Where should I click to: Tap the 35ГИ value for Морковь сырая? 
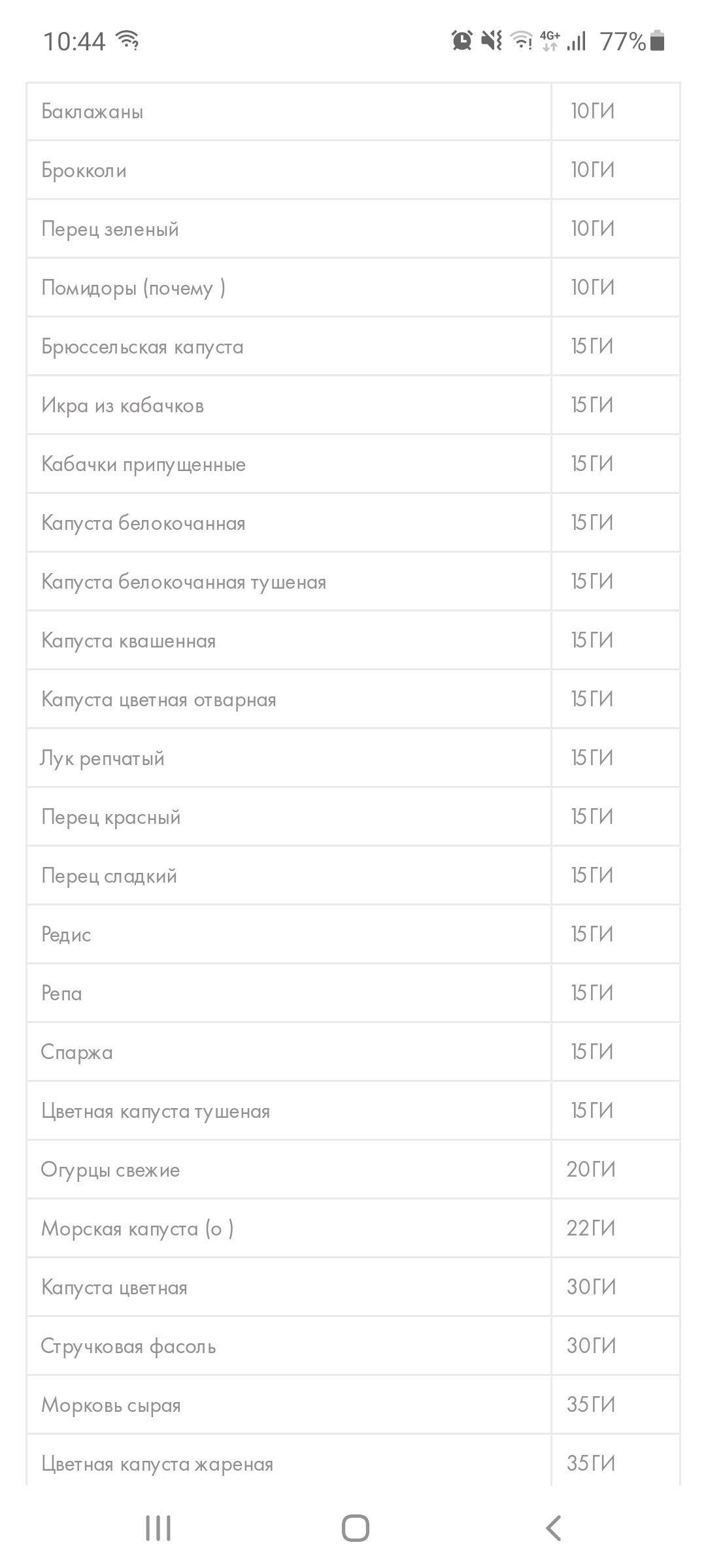591,1405
